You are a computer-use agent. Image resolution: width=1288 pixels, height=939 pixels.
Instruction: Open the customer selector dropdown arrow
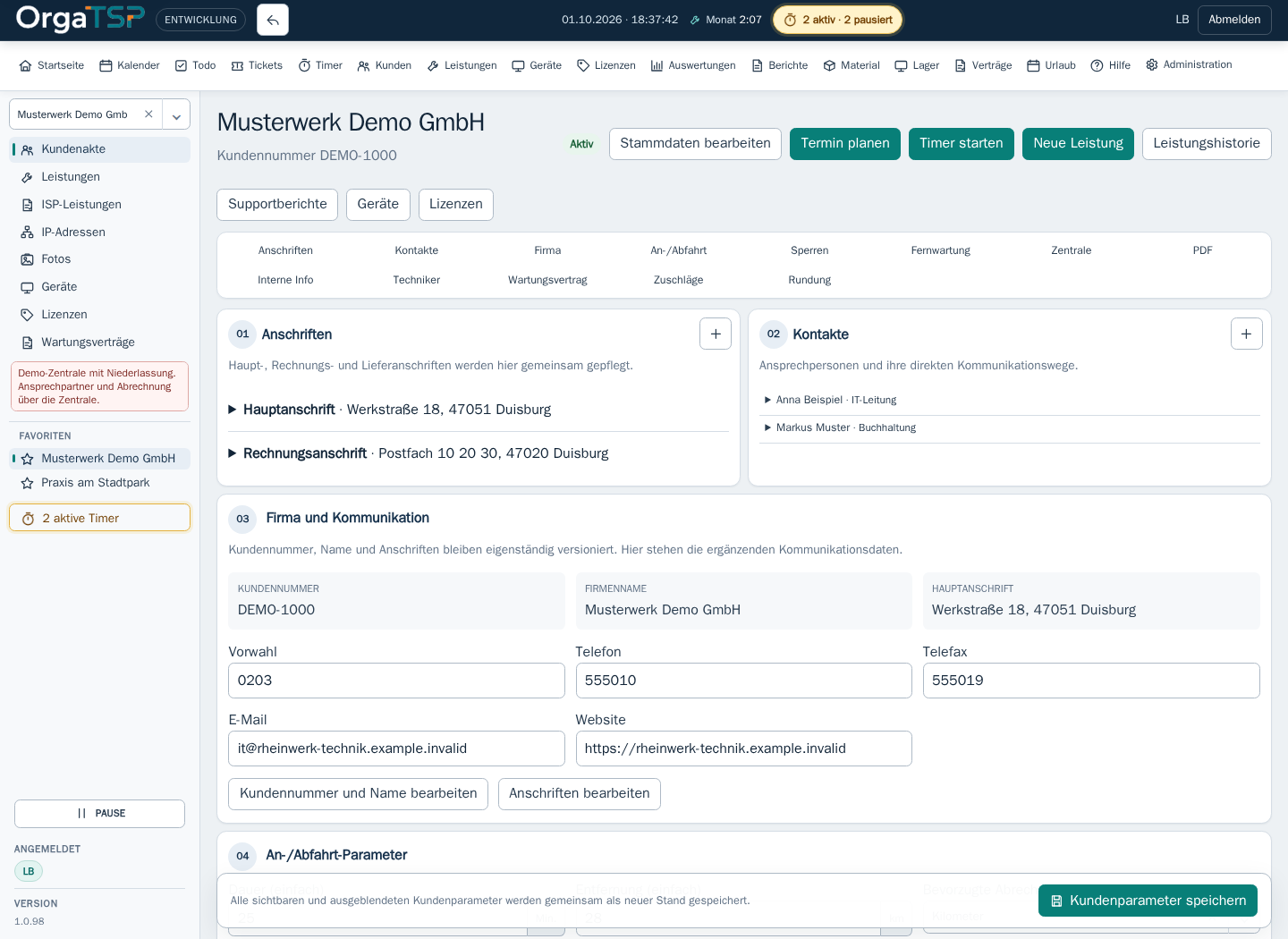(x=176, y=114)
